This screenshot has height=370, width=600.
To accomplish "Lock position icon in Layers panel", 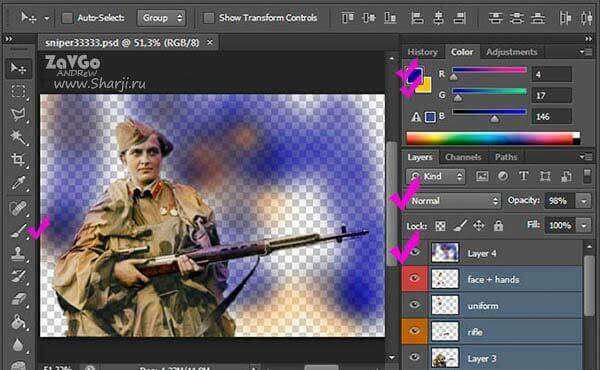I will [x=479, y=226].
